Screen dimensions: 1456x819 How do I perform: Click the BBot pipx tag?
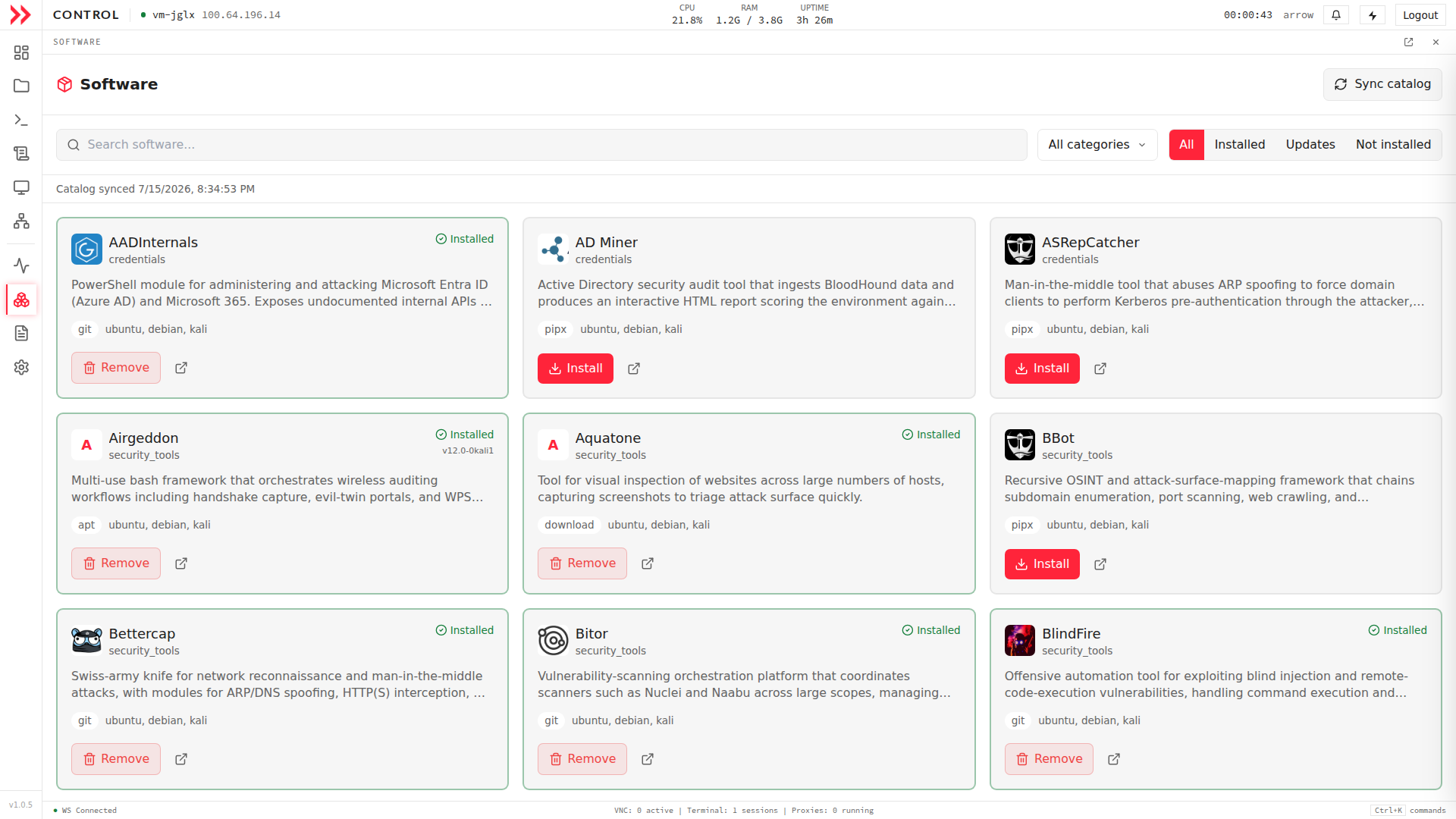coord(1021,525)
